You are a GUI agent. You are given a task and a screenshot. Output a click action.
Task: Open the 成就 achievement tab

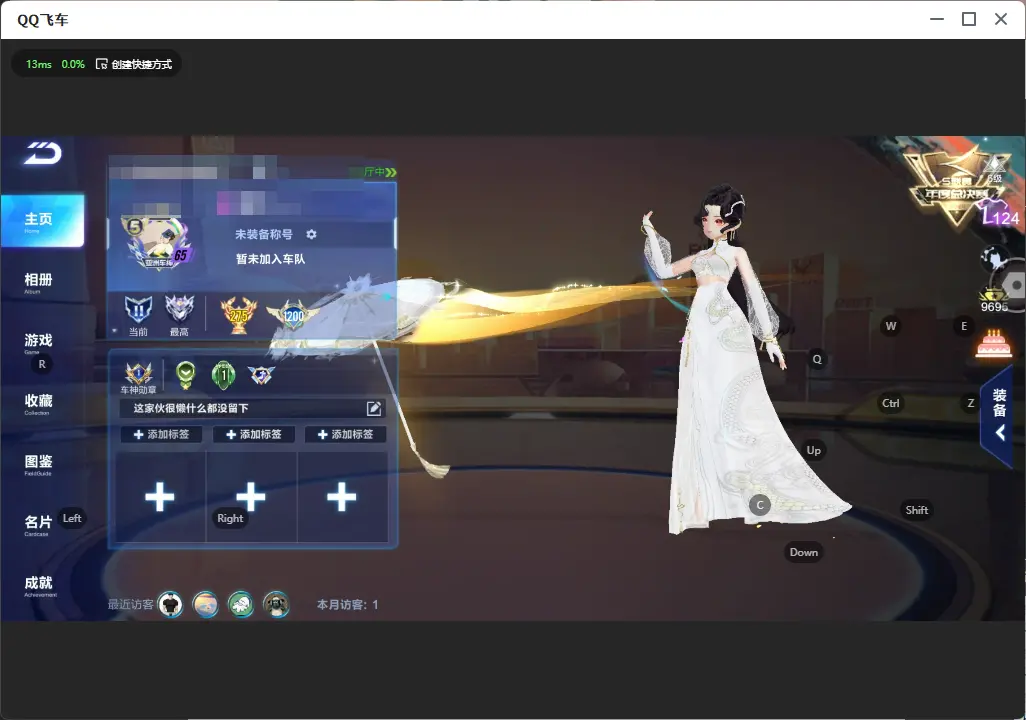pos(38,585)
